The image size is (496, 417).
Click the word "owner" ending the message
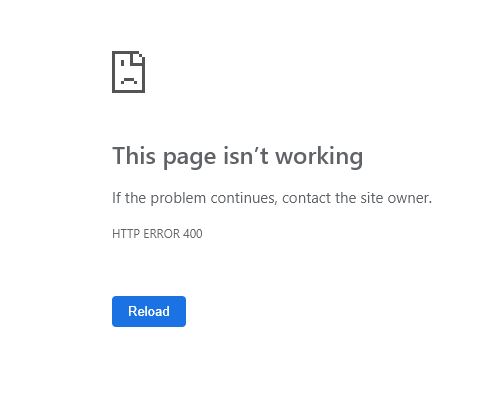pos(409,198)
